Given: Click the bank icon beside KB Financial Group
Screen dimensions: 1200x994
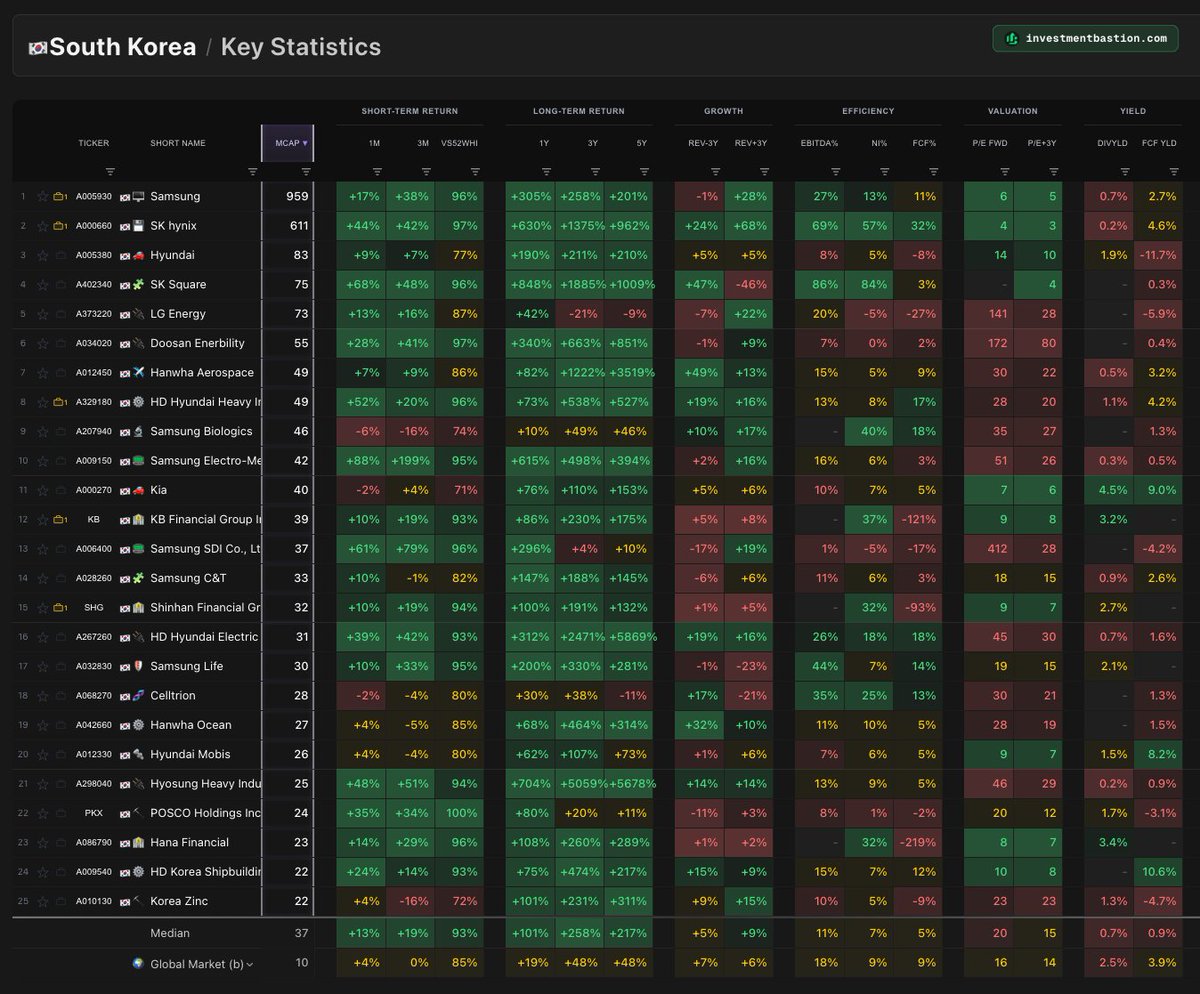Looking at the screenshot, I should tap(139, 520).
